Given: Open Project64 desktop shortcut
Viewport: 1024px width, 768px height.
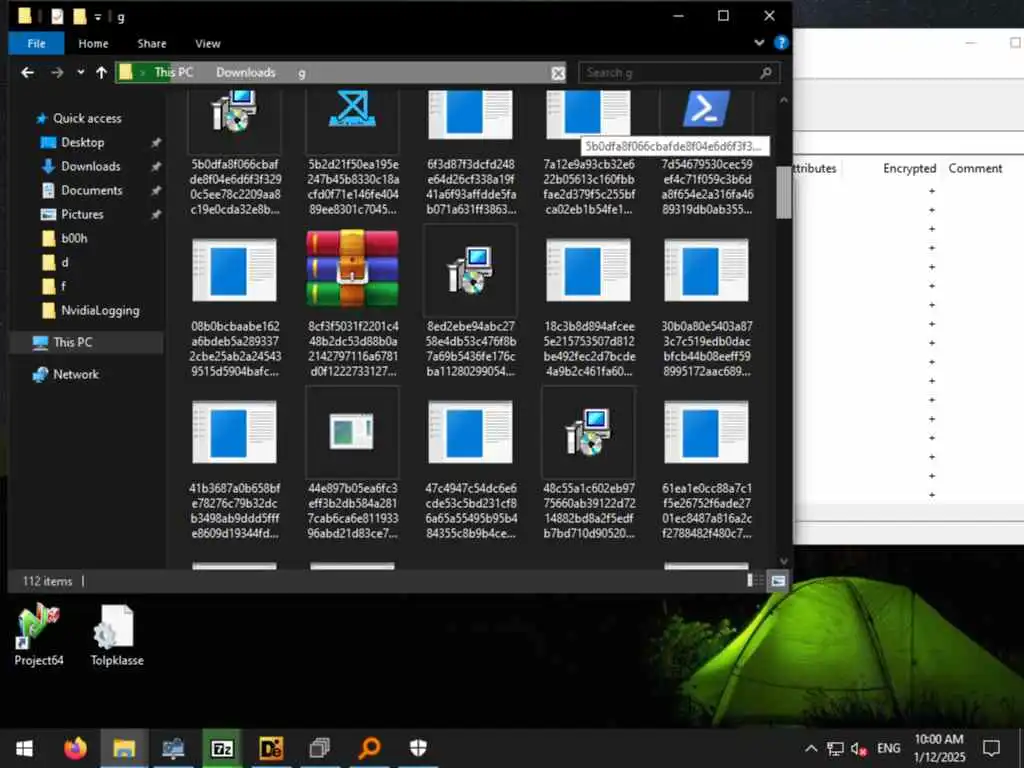Looking at the screenshot, I should click(39, 636).
